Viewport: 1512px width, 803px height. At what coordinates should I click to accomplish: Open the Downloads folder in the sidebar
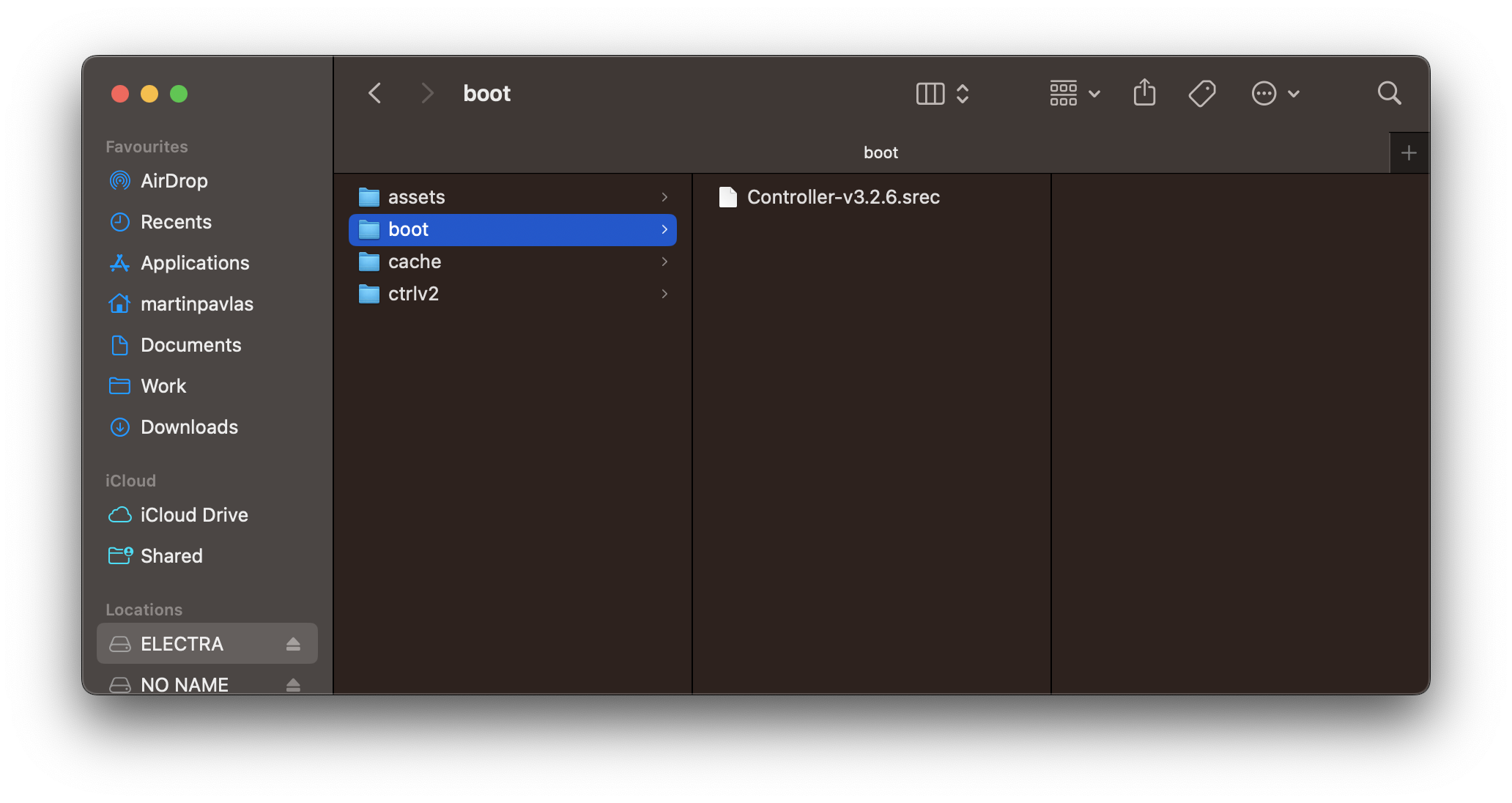tap(189, 427)
